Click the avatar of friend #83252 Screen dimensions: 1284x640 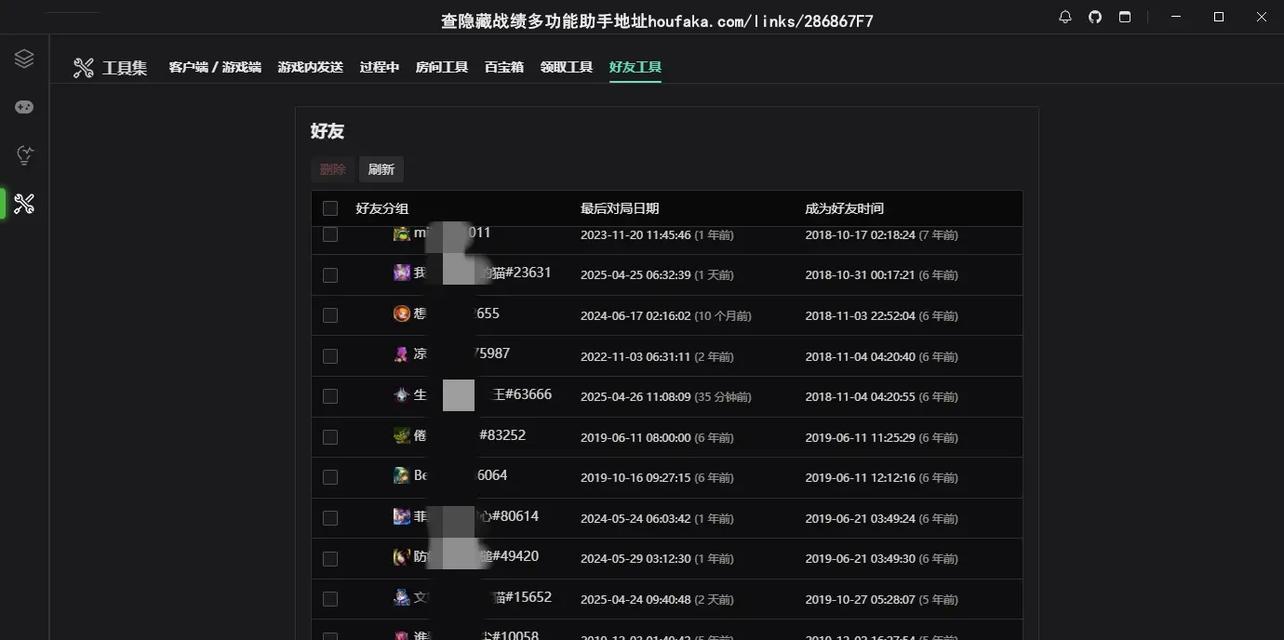pyautogui.click(x=401, y=436)
